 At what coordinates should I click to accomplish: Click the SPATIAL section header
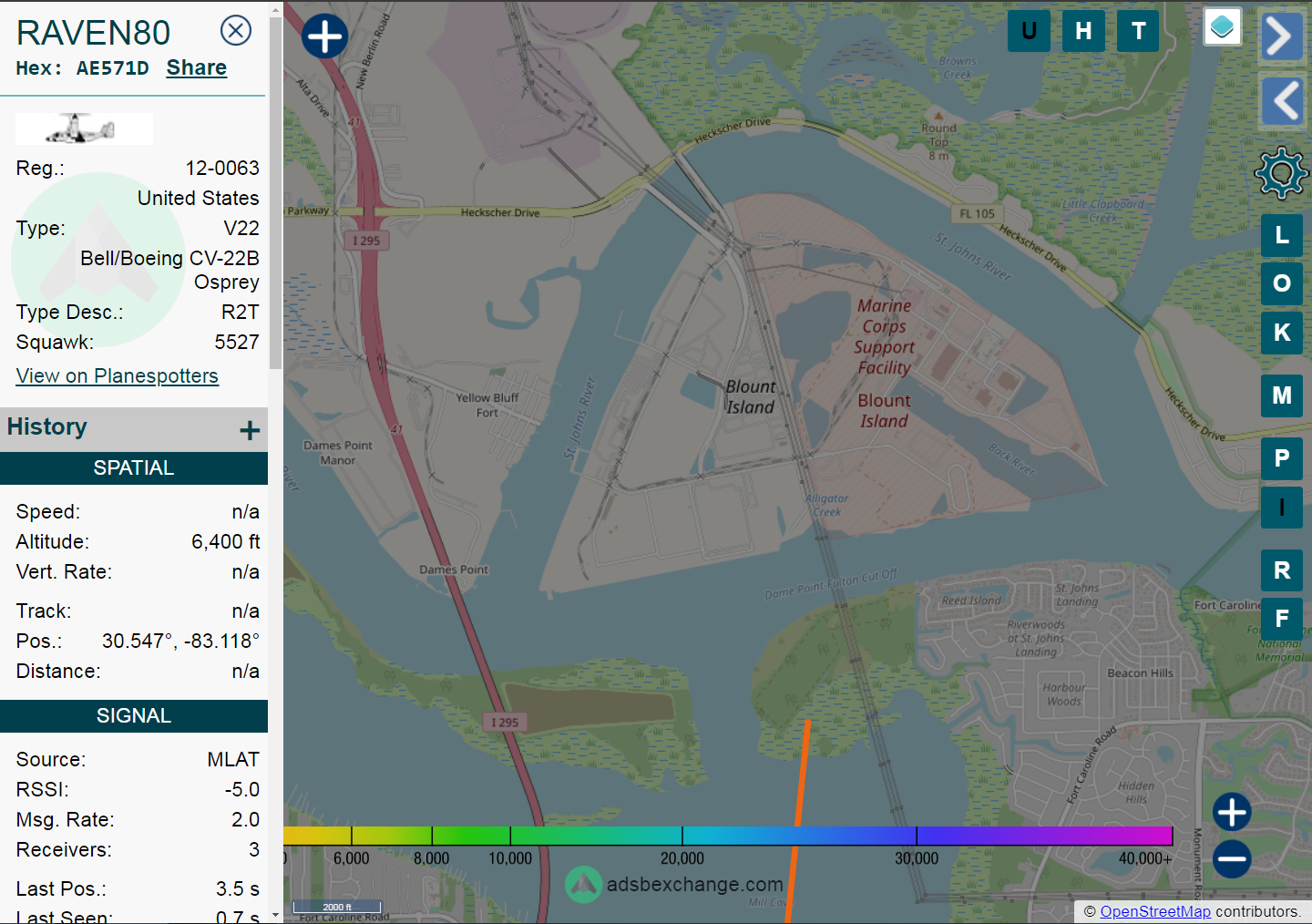click(x=134, y=467)
